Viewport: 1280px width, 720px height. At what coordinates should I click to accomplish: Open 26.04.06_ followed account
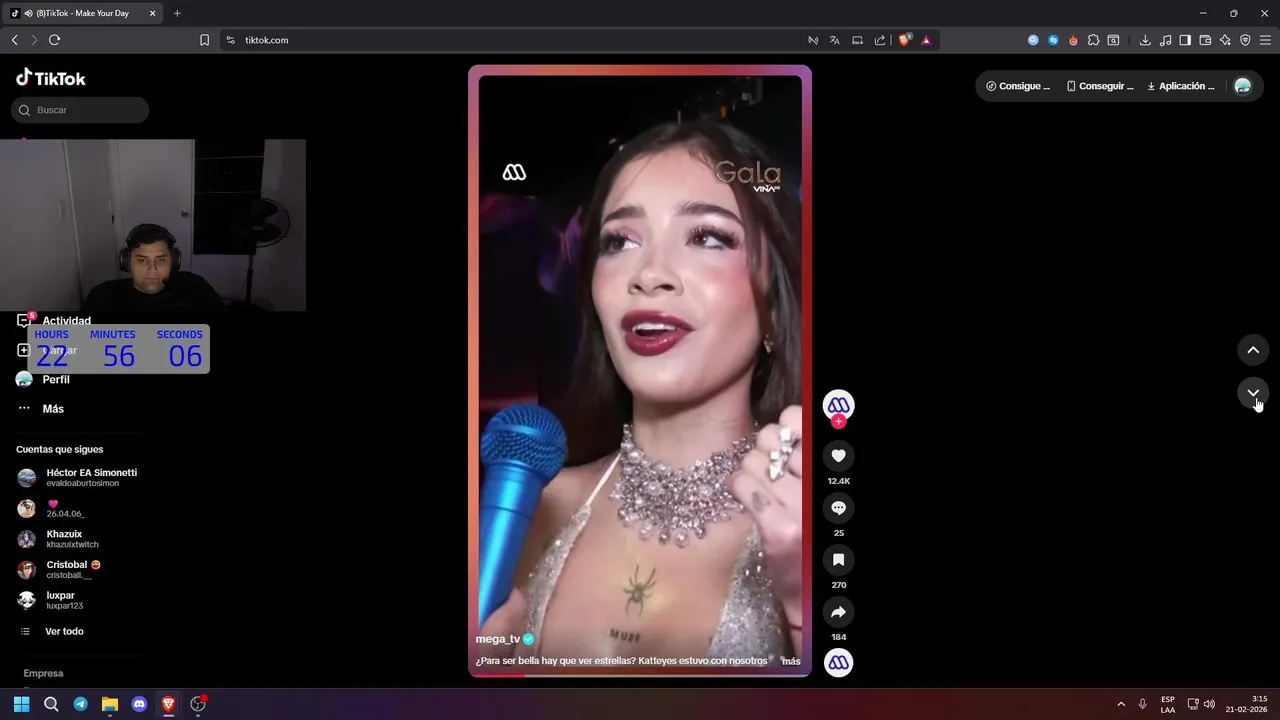pyautogui.click(x=52, y=508)
